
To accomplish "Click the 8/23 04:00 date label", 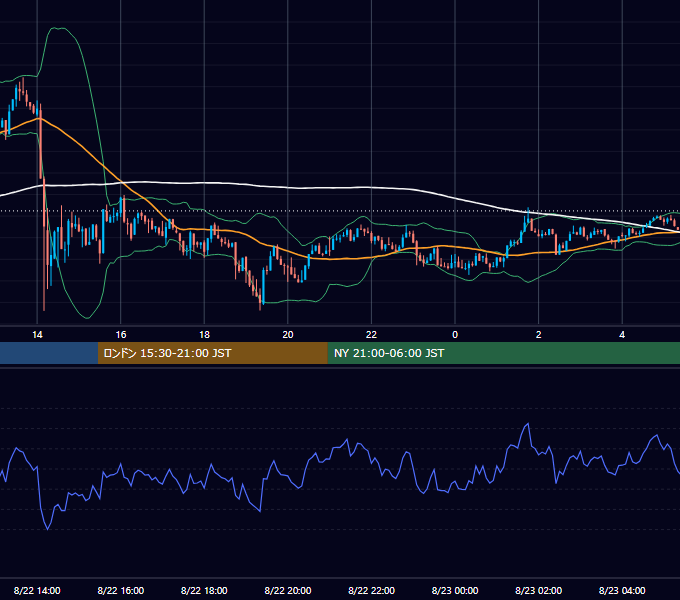I will click(x=622, y=590).
